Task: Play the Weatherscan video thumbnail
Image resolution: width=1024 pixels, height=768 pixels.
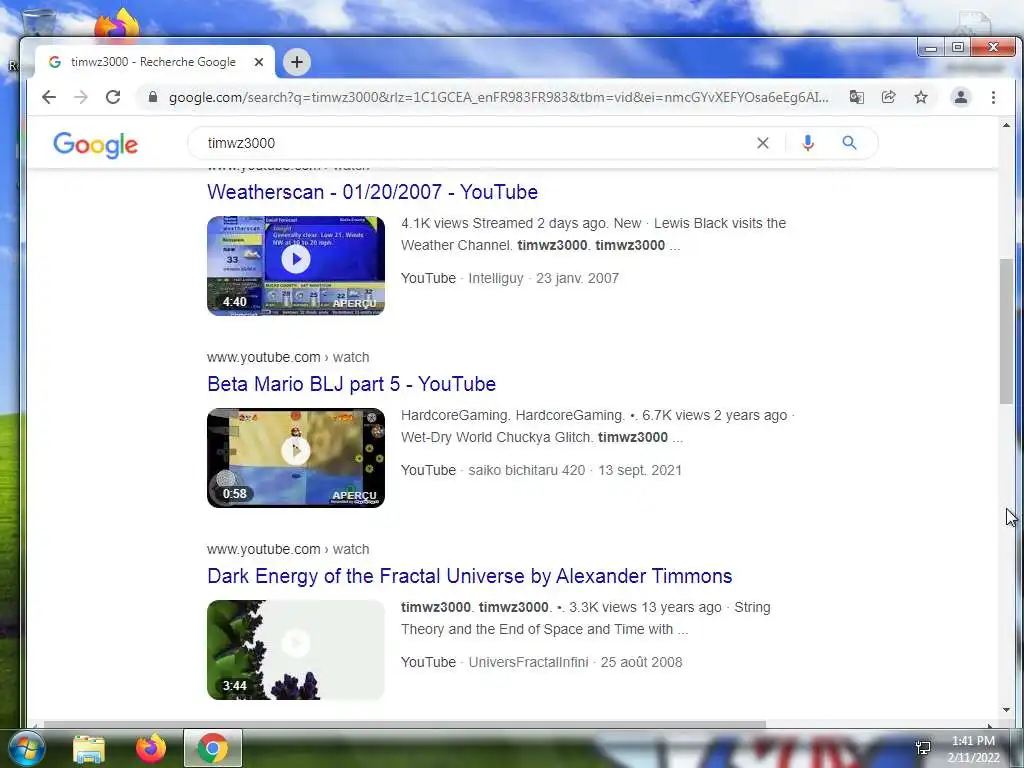Action: (296, 266)
